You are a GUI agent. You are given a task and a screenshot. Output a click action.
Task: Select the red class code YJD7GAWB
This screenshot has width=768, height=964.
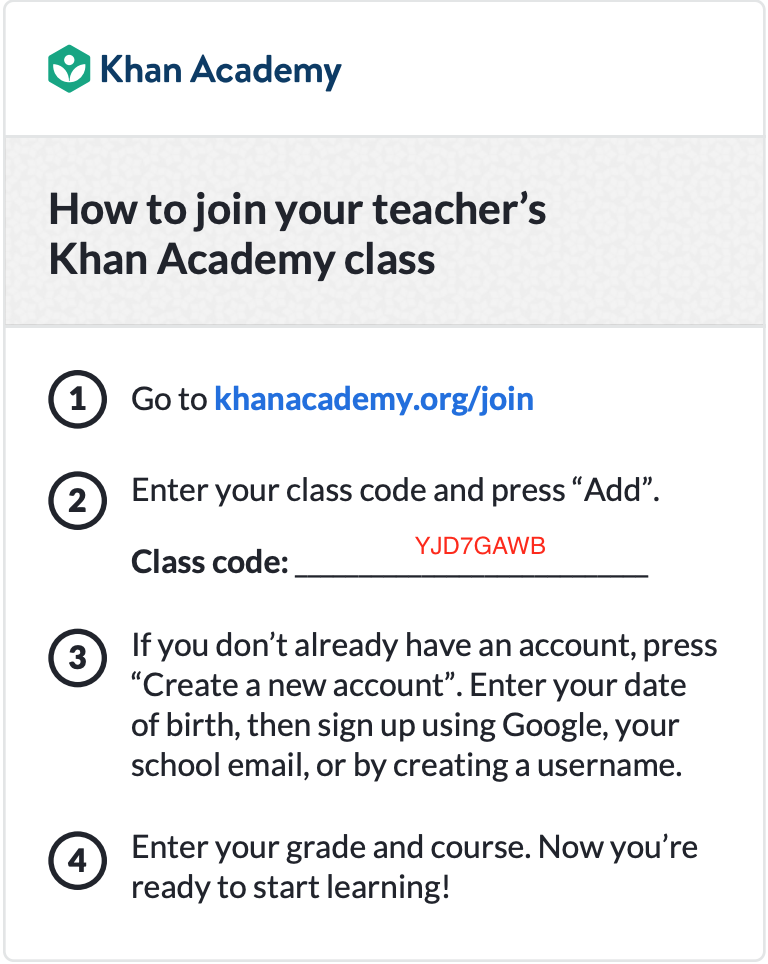tap(480, 546)
